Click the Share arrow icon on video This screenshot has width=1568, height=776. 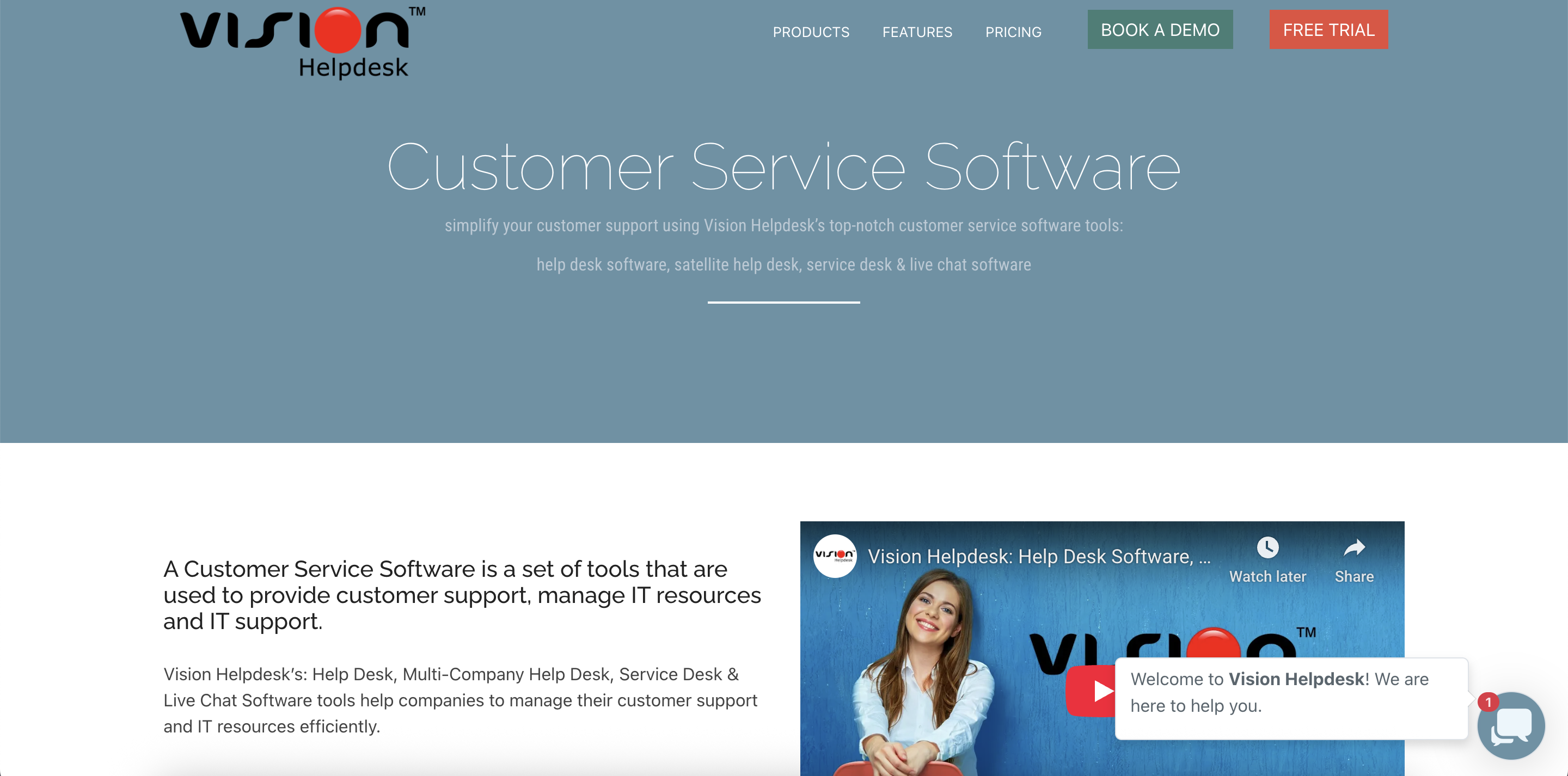click(1353, 548)
